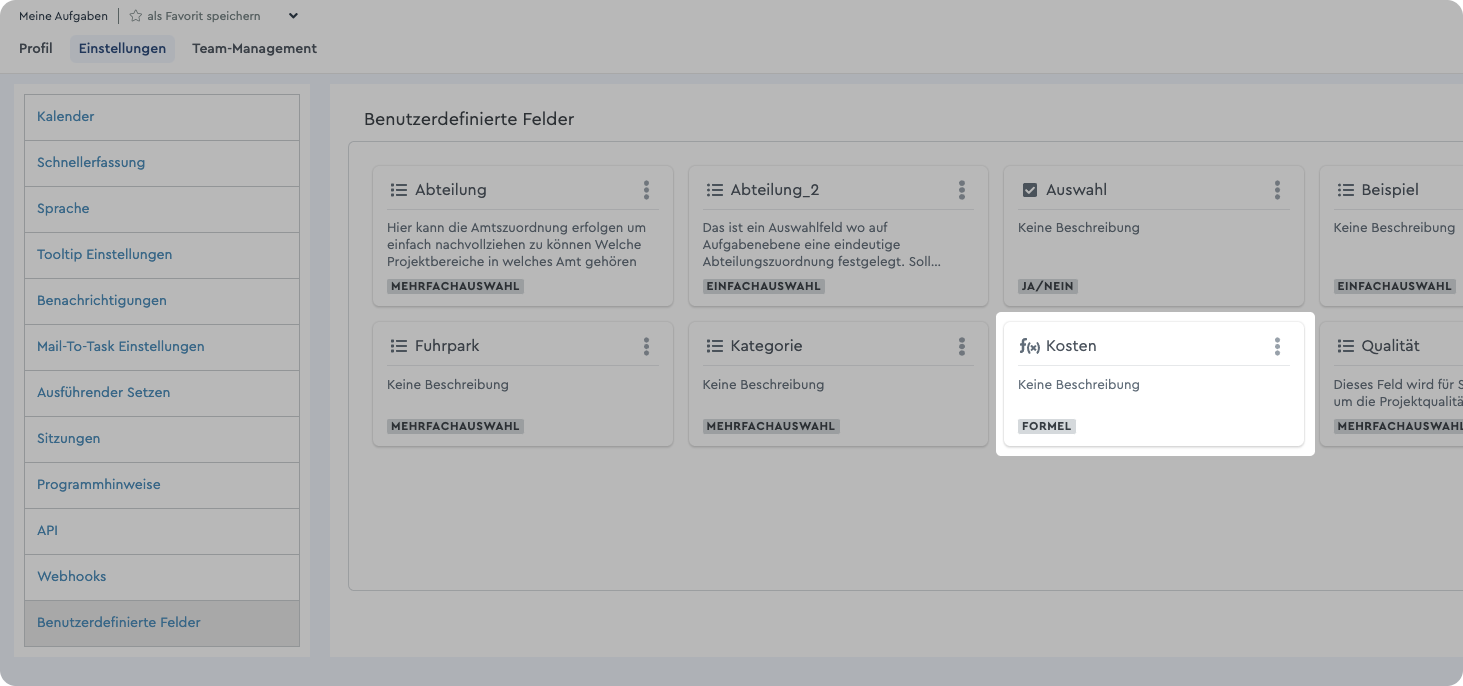Click the 'Meine Aufgaben' breadcrumb
The height and width of the screenshot is (686, 1463).
click(x=63, y=16)
